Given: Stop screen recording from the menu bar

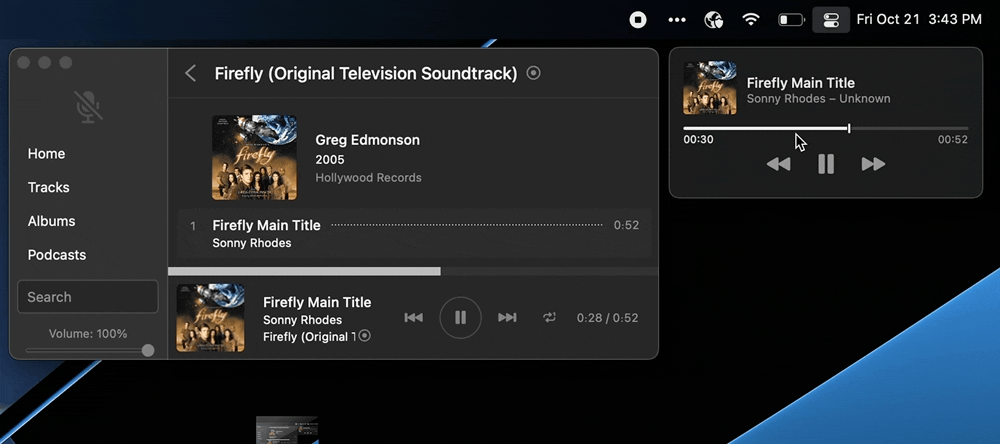Looking at the screenshot, I should click(x=638, y=20).
